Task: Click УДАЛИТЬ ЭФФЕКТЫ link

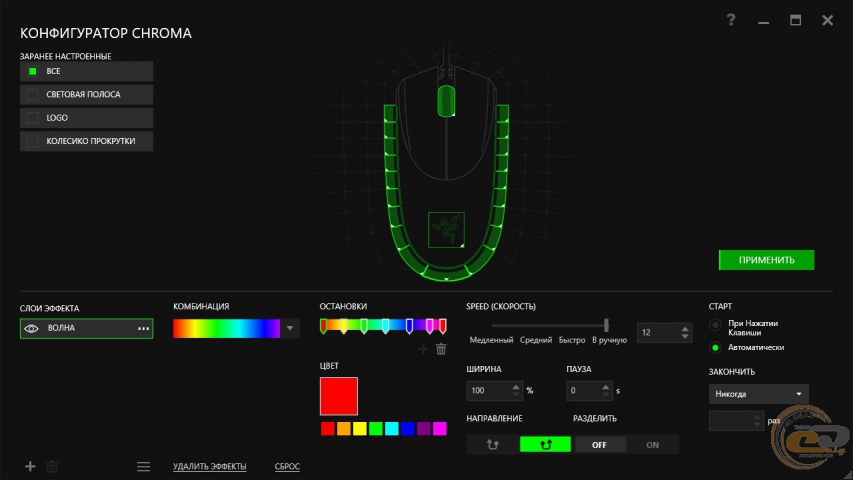Action: point(209,466)
